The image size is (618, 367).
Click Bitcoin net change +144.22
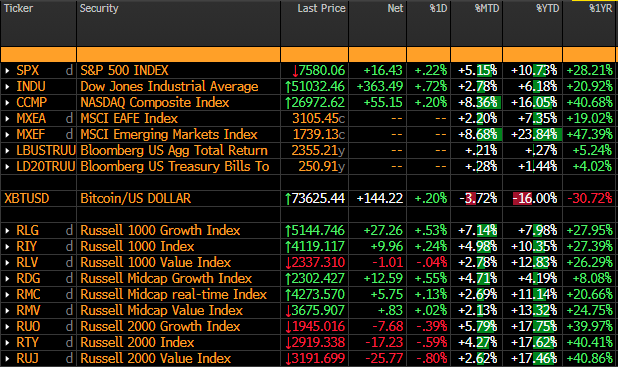(x=380, y=199)
